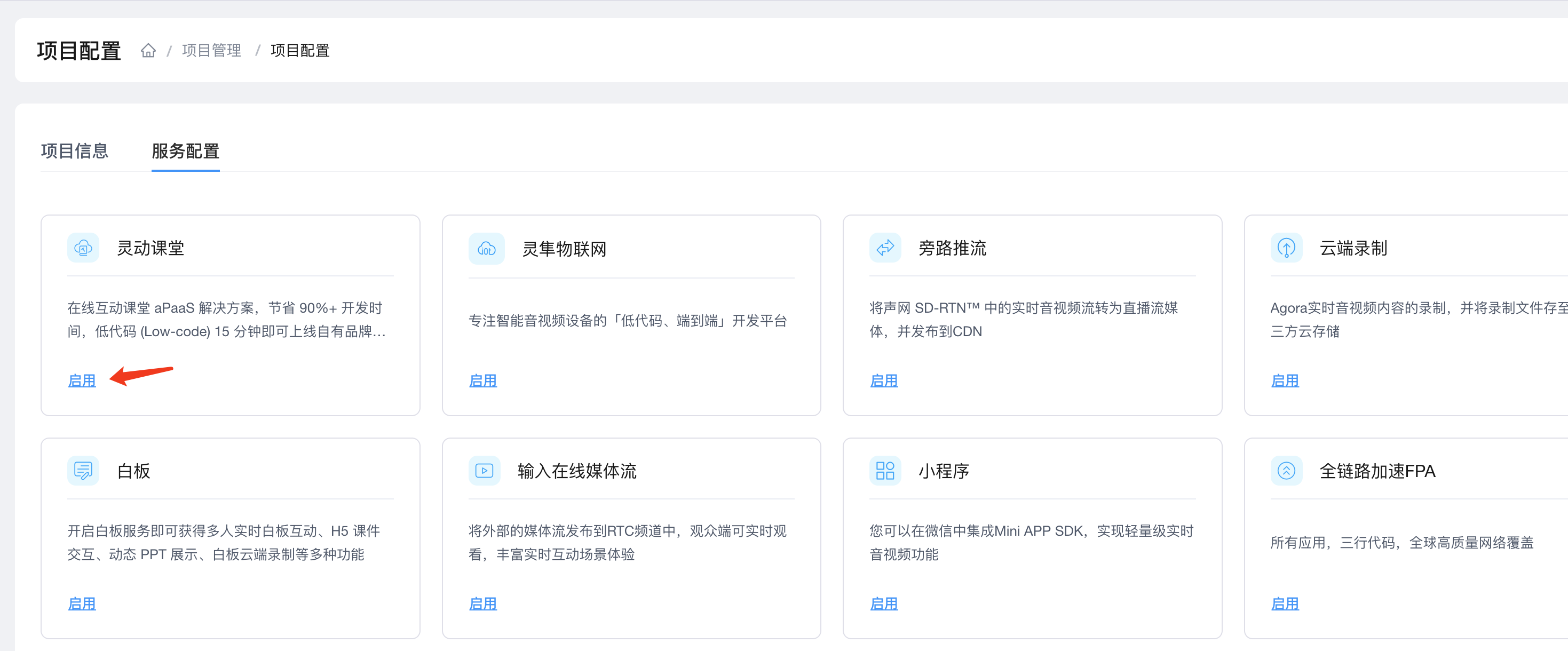This screenshot has width=1568, height=651.
Task: Click description starting 在线互动课堂 aPaaS
Action: click(x=226, y=320)
